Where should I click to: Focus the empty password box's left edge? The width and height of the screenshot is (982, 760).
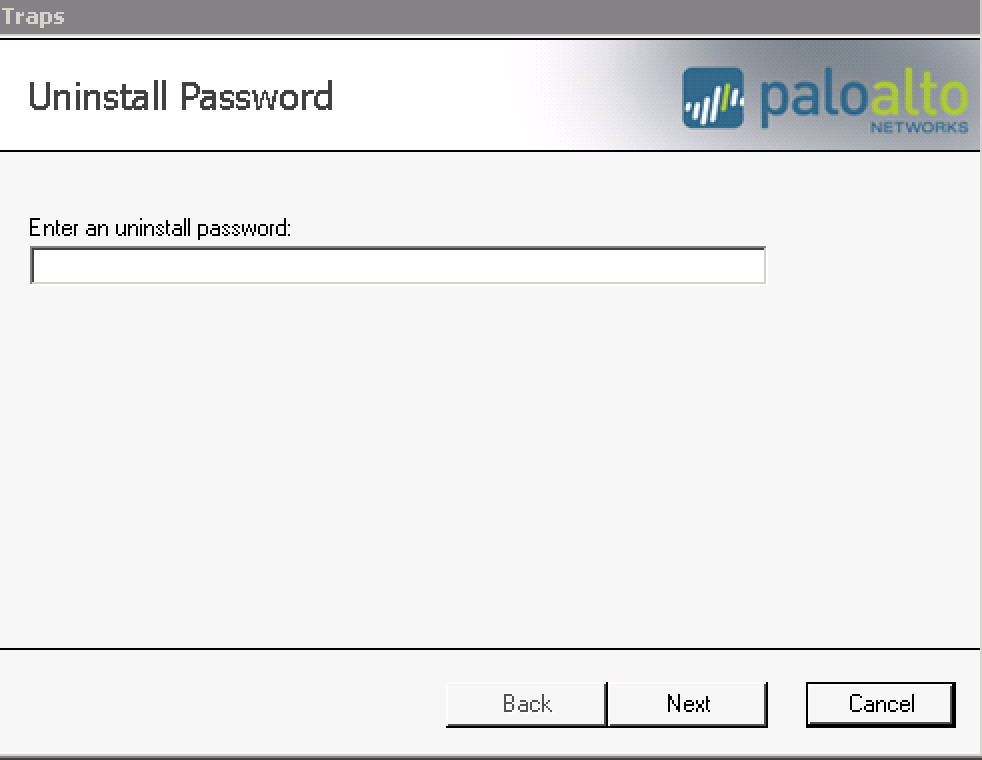(x=38, y=265)
